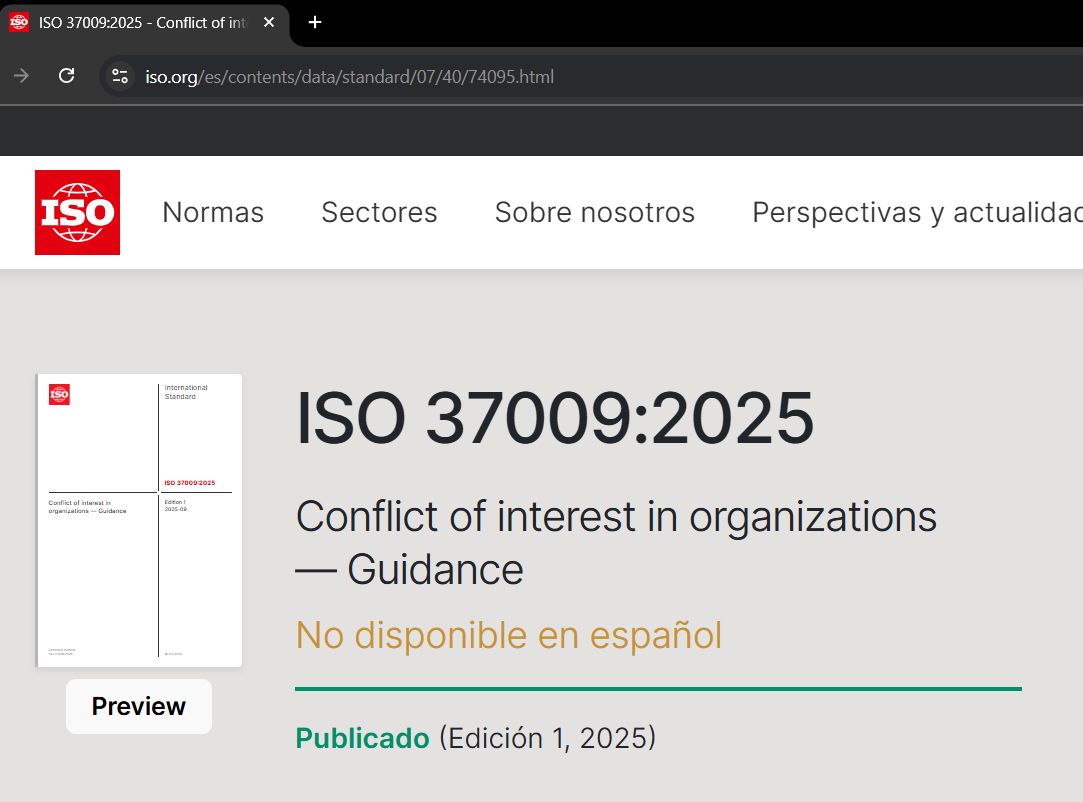Image resolution: width=1083 pixels, height=802 pixels.
Task: Expand the Perspectivas y actualidad menu
Action: click(x=916, y=212)
